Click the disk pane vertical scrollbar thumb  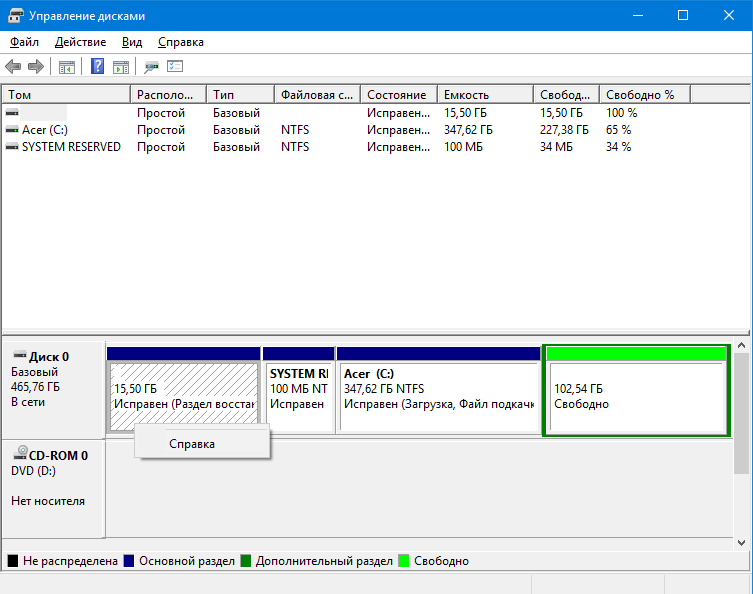(741, 413)
